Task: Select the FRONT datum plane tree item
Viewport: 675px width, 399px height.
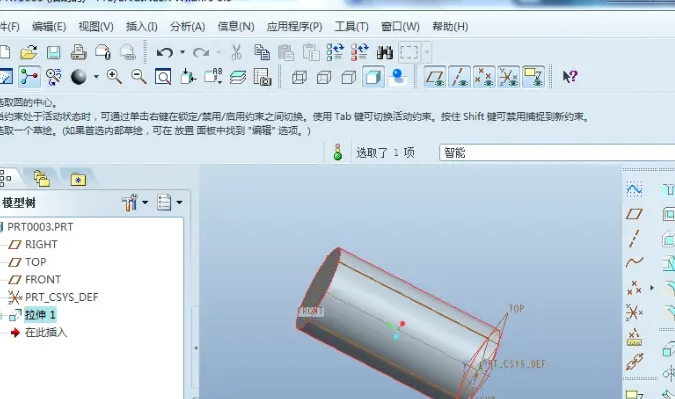Action: 43,280
